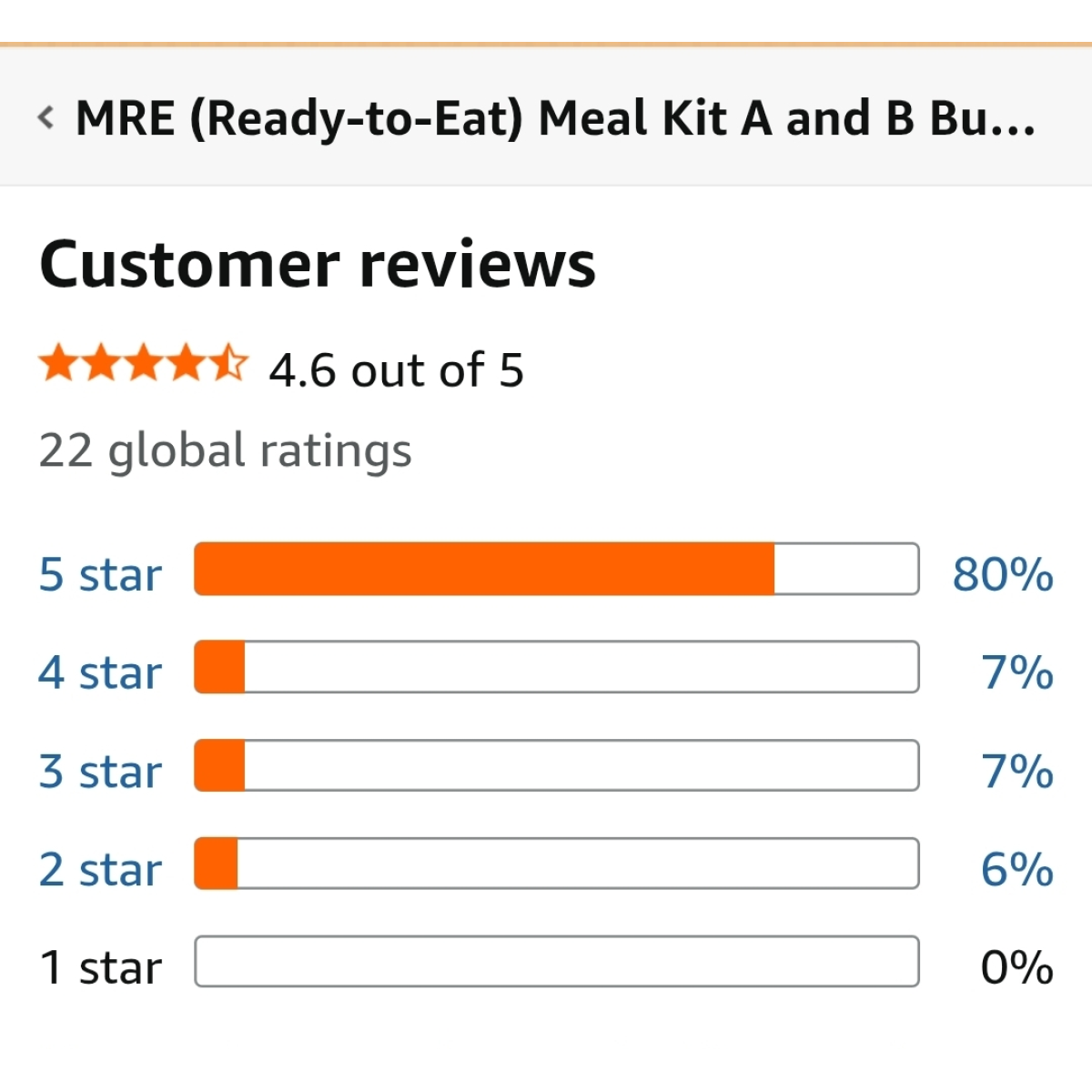
Task: Click the 0% percentage text
Action: 1017,967
